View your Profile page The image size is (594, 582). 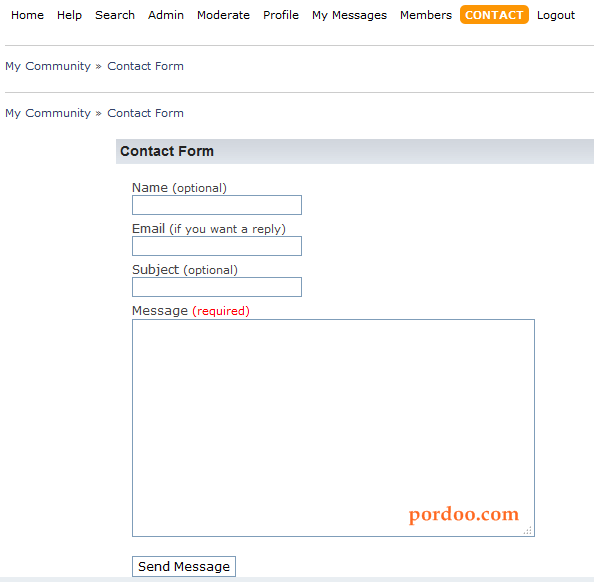[x=281, y=15]
